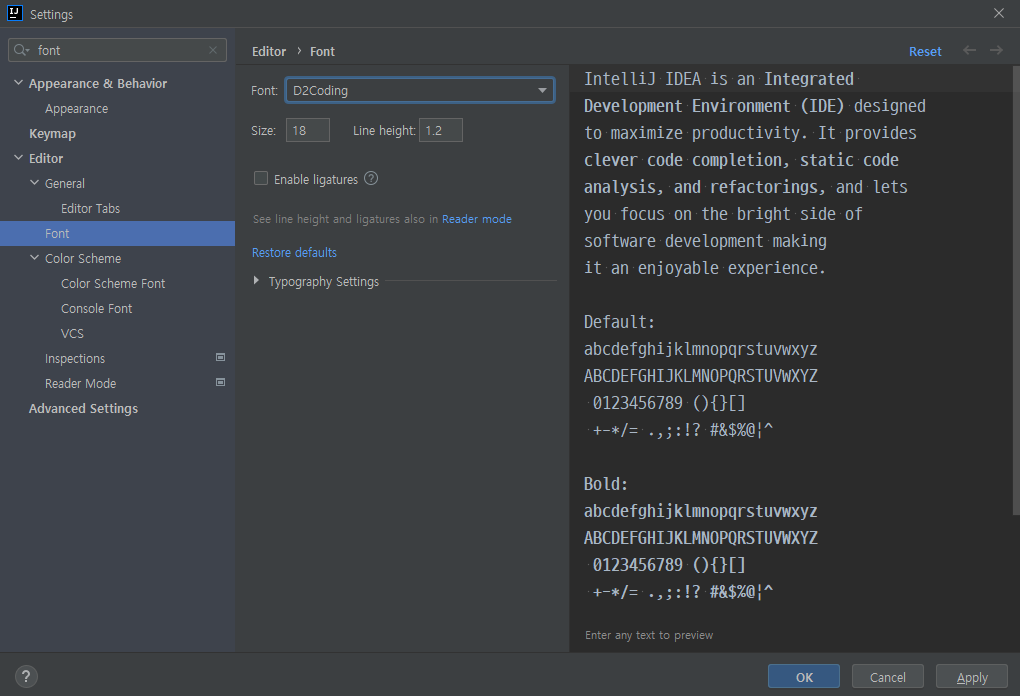Click the Reader mode link
1020x696 pixels.
click(476, 219)
